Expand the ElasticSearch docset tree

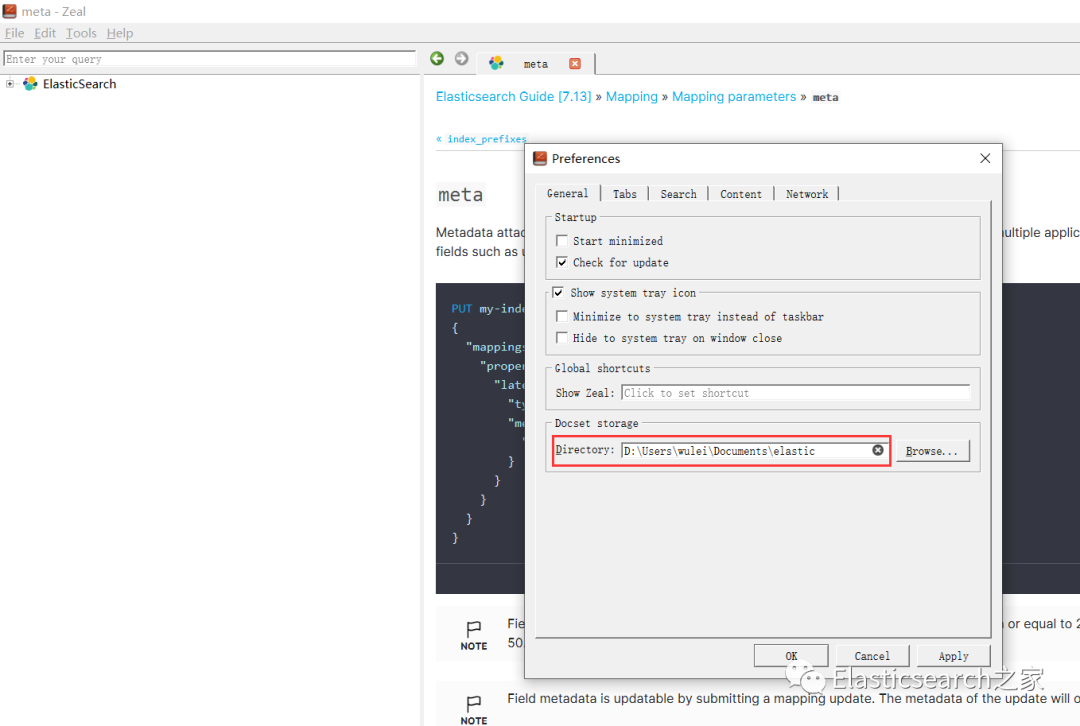[x=10, y=84]
